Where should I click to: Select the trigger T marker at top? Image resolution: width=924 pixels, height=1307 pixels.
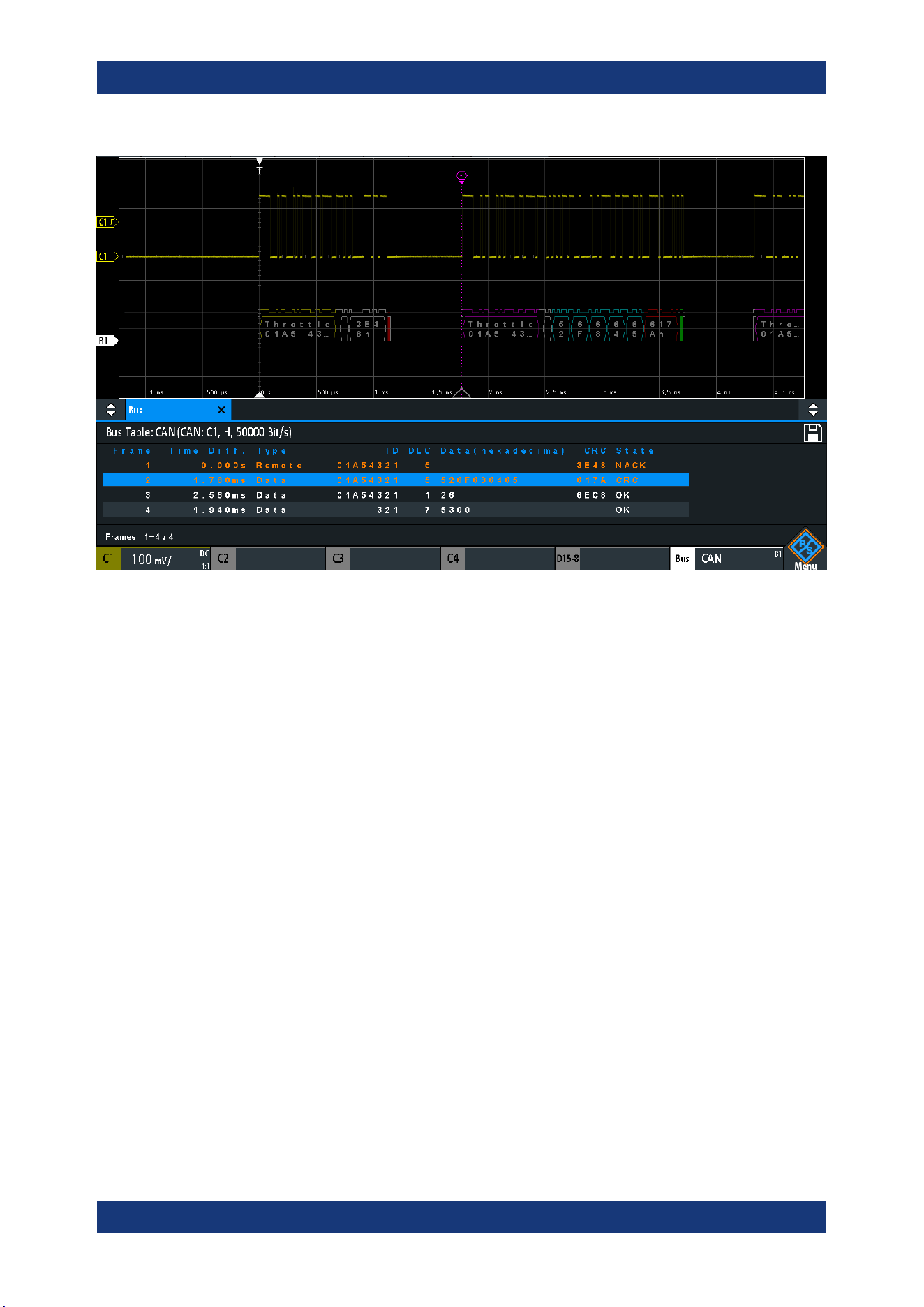click(260, 166)
